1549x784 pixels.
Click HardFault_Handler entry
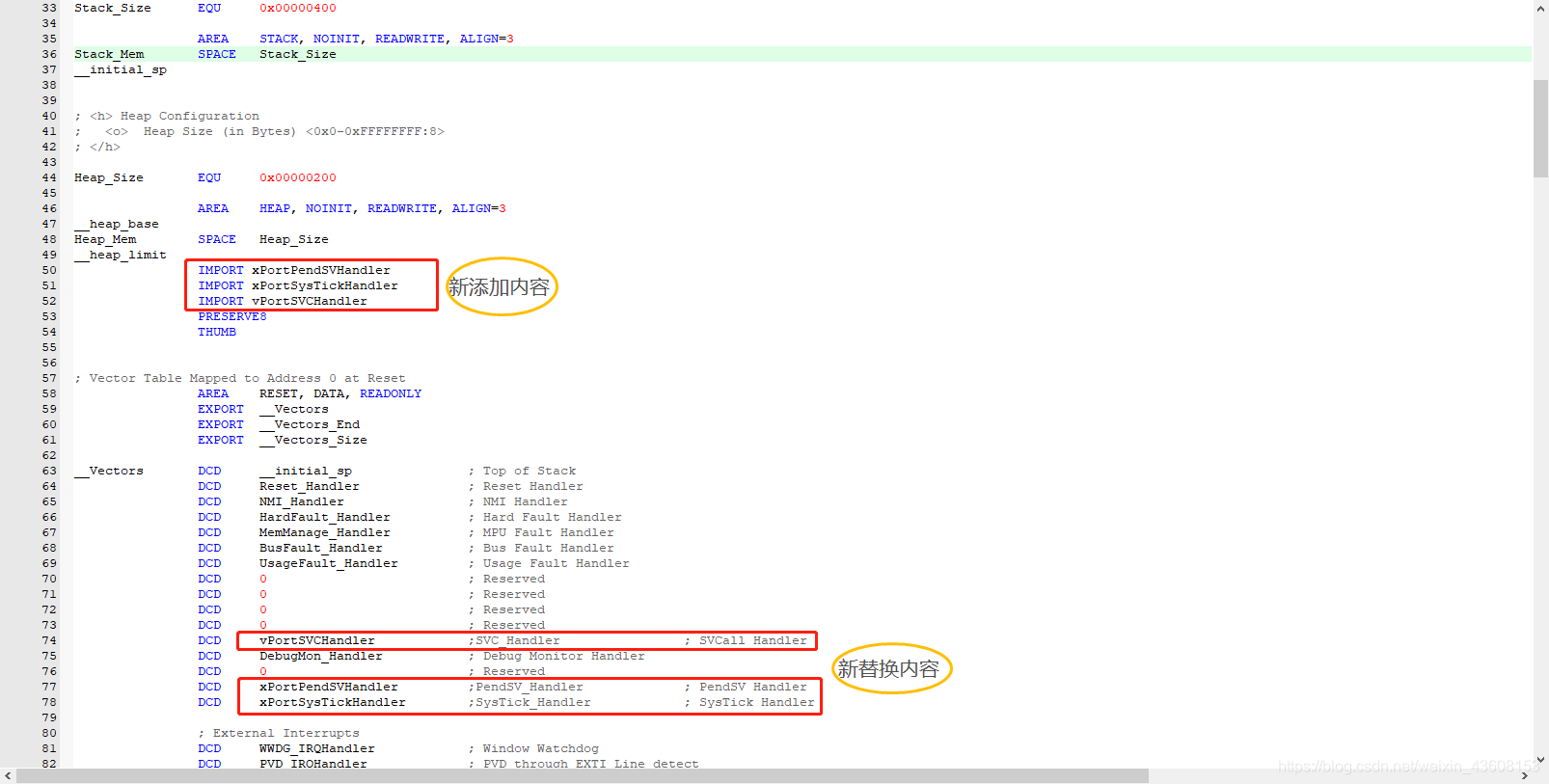pos(325,517)
